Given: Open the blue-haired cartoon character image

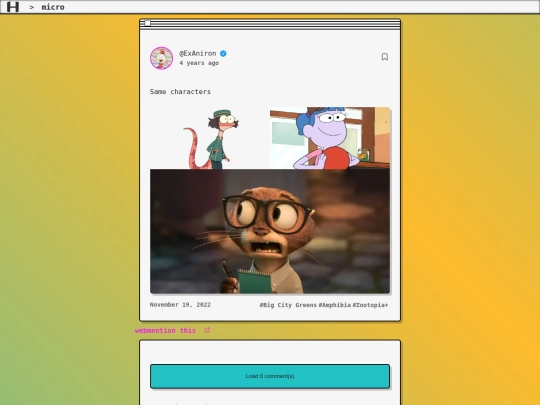Looking at the screenshot, I should click(330, 138).
